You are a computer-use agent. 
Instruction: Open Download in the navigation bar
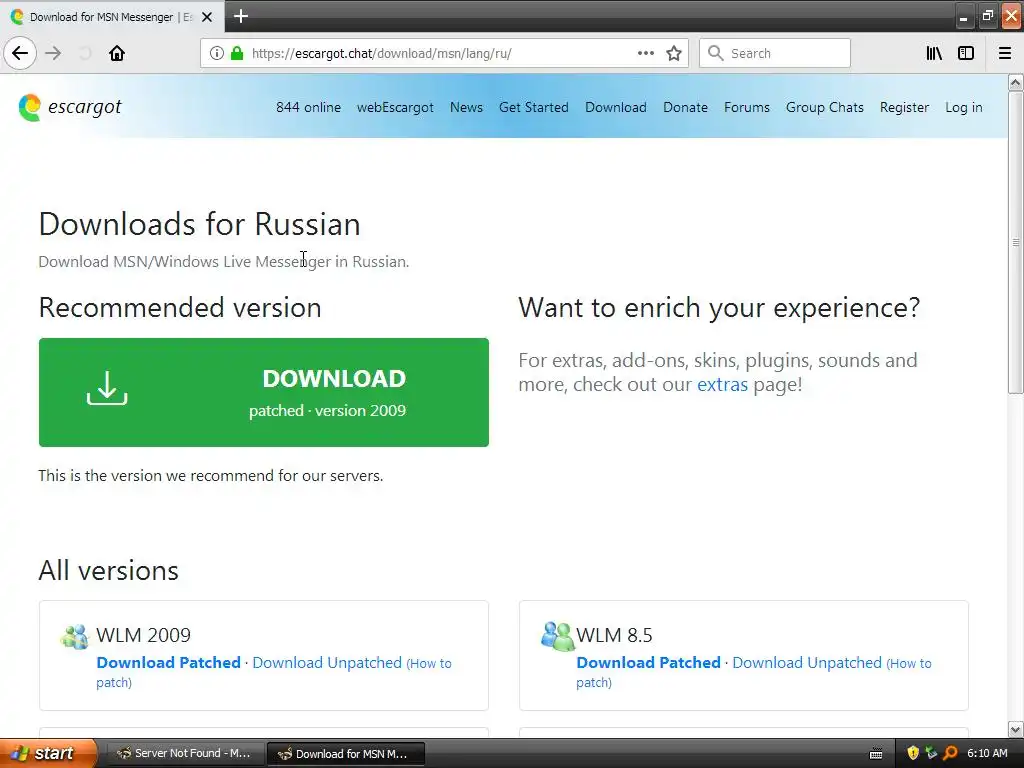(616, 107)
